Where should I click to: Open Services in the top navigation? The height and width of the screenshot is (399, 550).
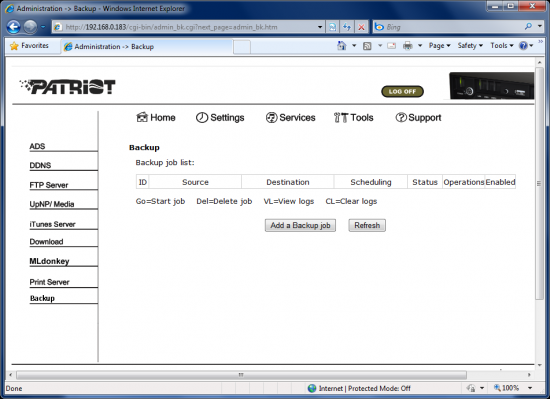(x=290, y=117)
